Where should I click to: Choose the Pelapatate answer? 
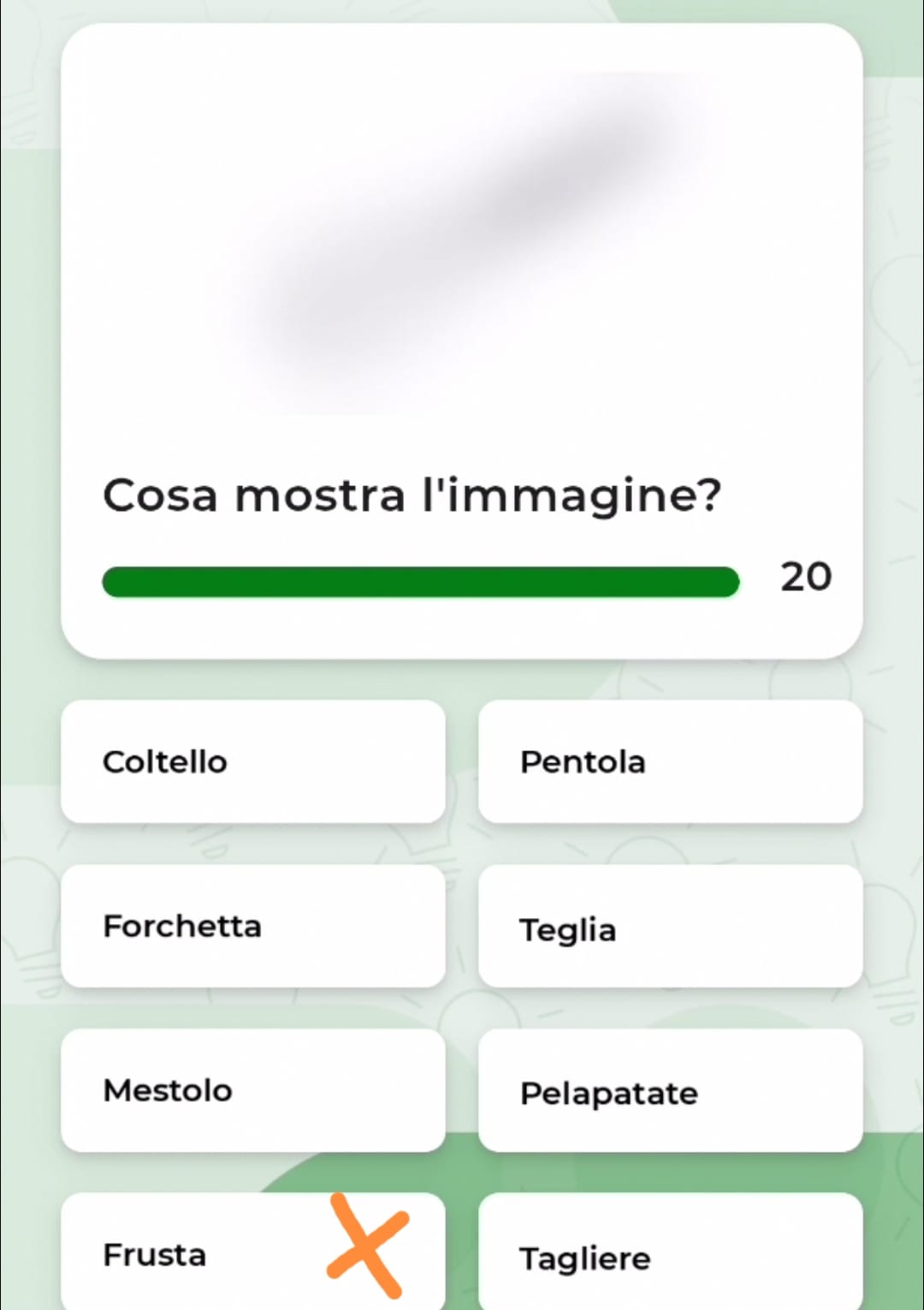pyautogui.click(x=670, y=1092)
